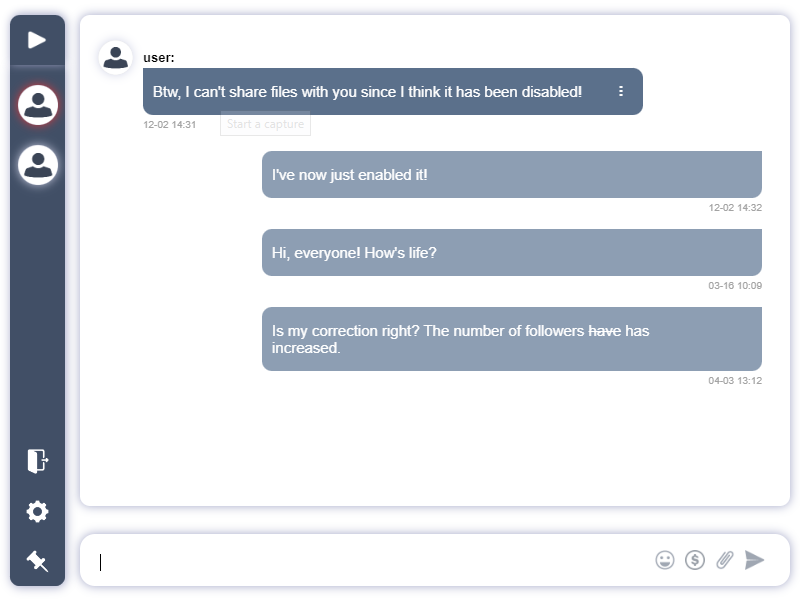The width and height of the screenshot is (800, 600).
Task: Open settings via the gear icon
Action: click(37, 512)
